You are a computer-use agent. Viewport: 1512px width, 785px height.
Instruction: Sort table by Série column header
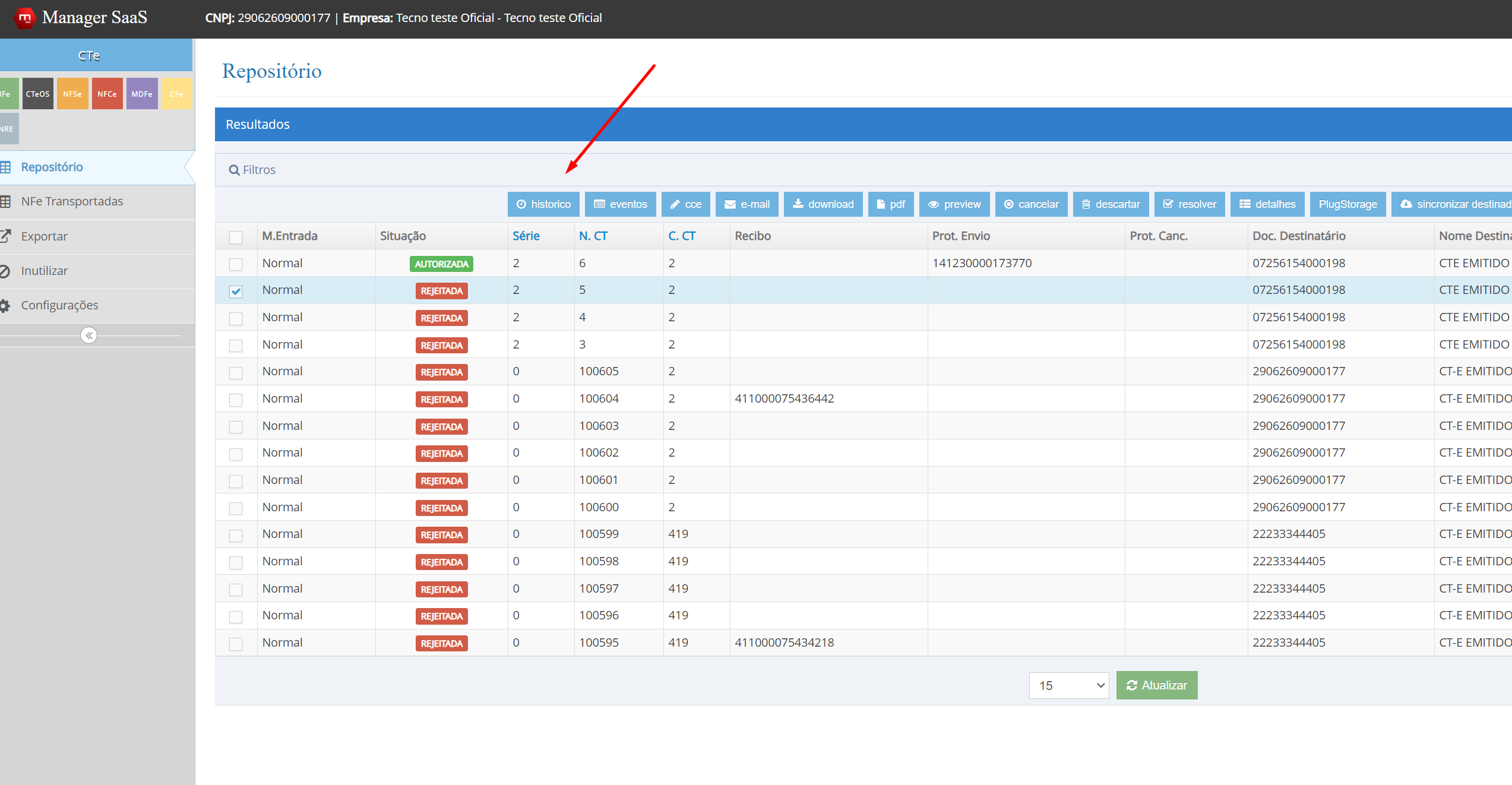pos(526,236)
